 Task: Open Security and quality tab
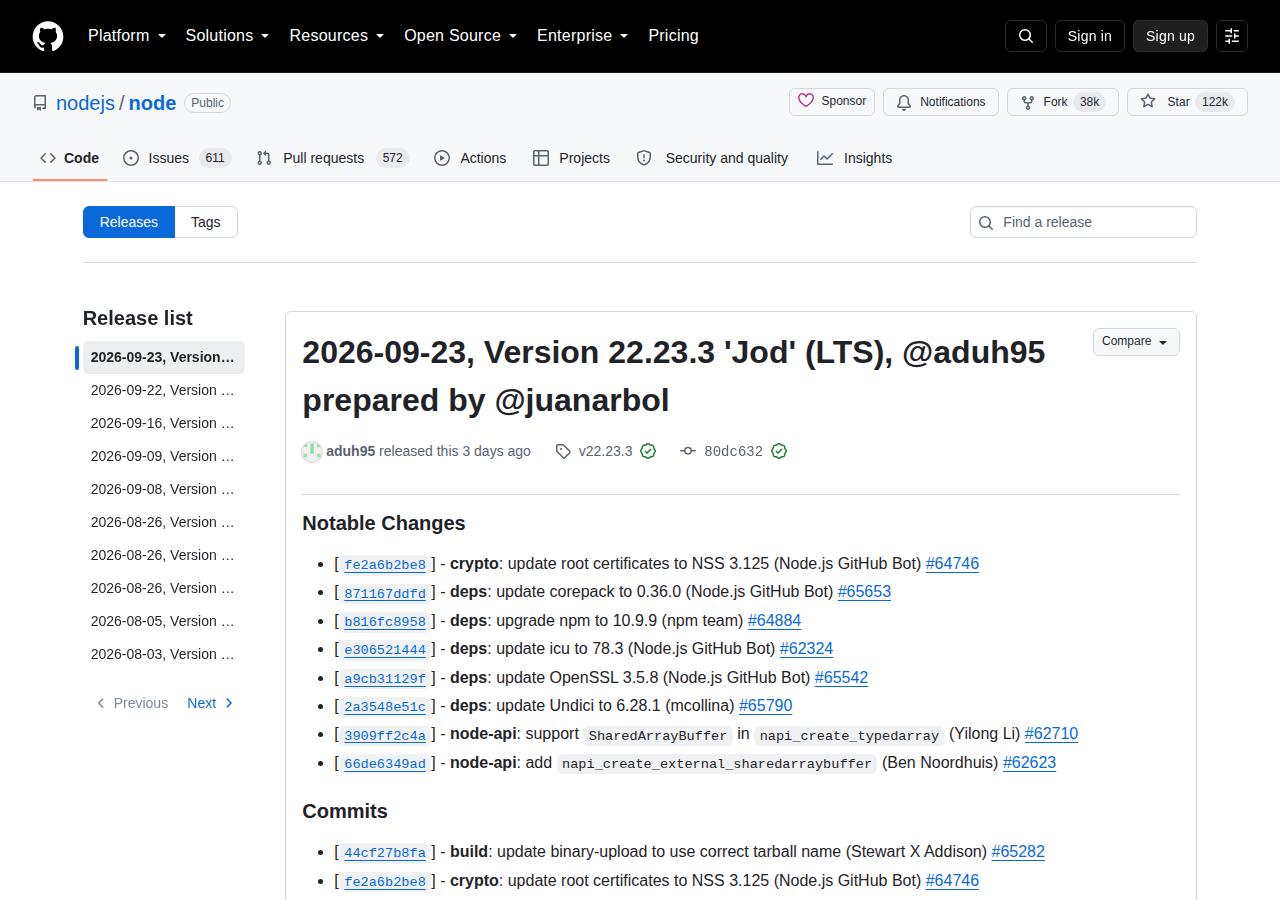pyautogui.click(x=712, y=158)
